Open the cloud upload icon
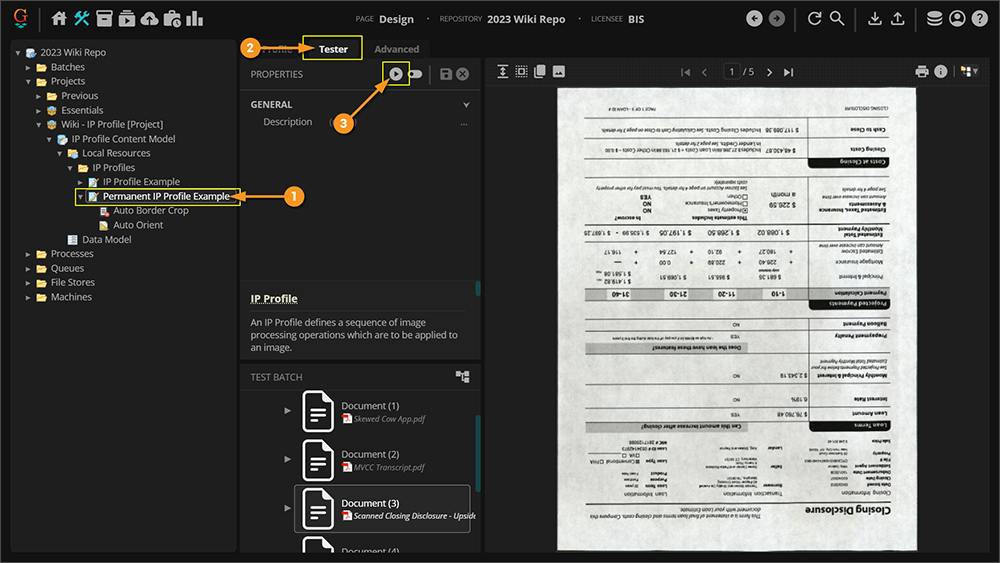The height and width of the screenshot is (563, 1000). 149,18
